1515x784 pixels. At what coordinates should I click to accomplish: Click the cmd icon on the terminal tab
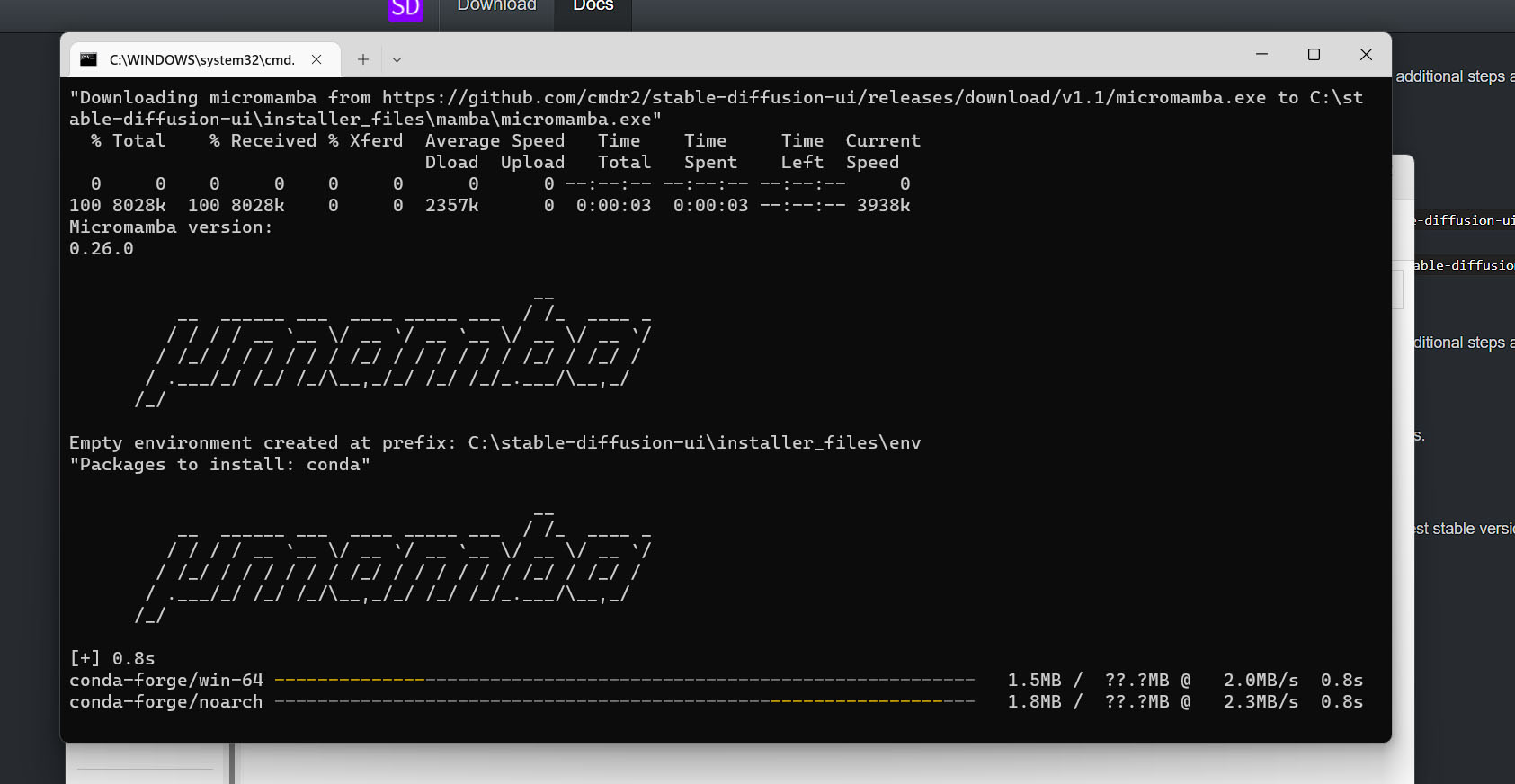click(89, 59)
